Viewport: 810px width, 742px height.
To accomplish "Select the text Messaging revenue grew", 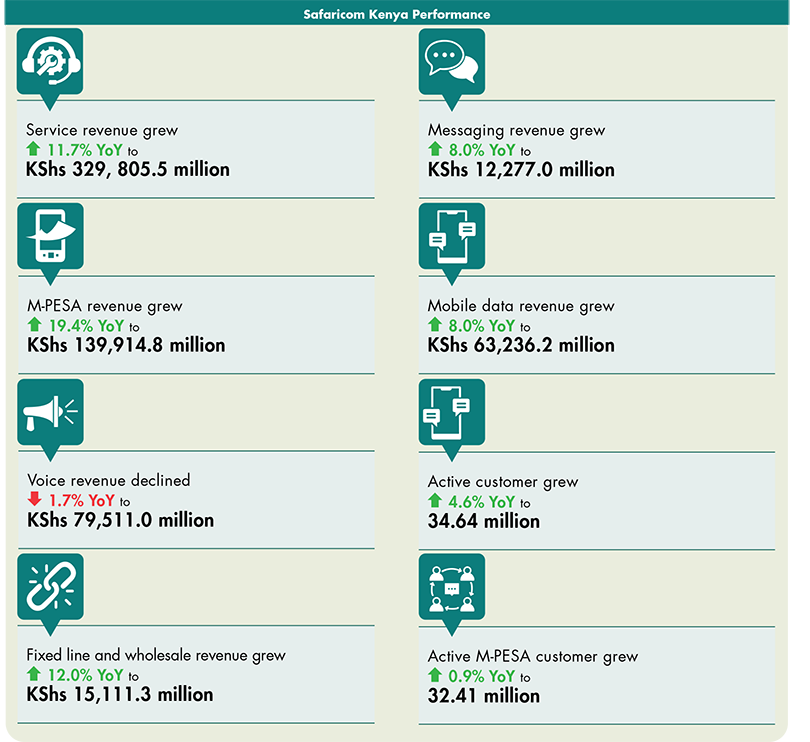I will [516, 131].
